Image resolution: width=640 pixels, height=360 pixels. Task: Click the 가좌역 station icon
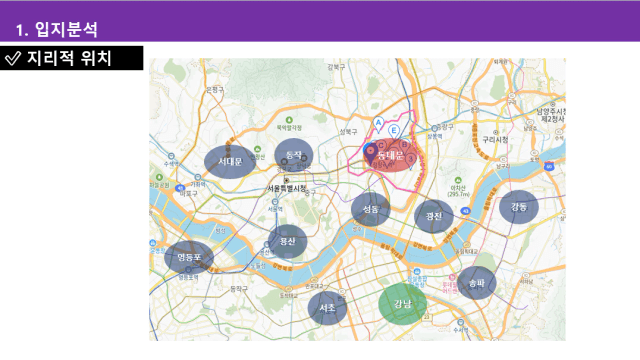tap(198, 178)
